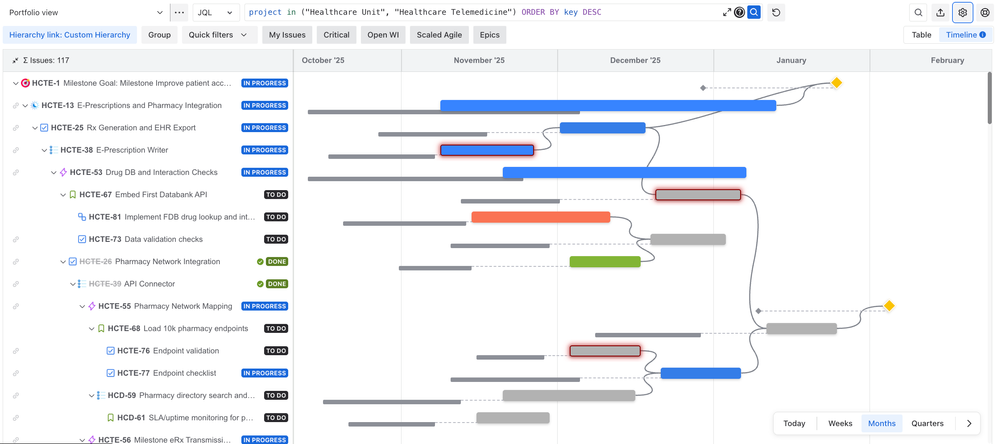Collapse the HCTE-67 Embed First Databank row
This screenshot has width=998, height=444.
pos(63,195)
